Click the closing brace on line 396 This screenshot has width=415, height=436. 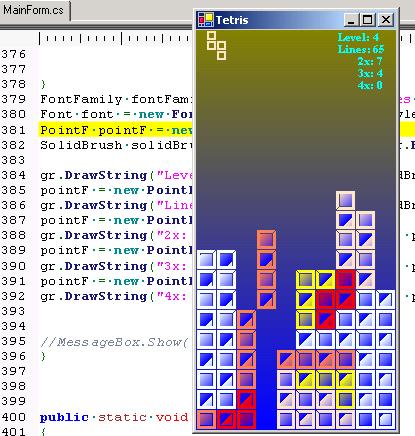click(x=43, y=356)
